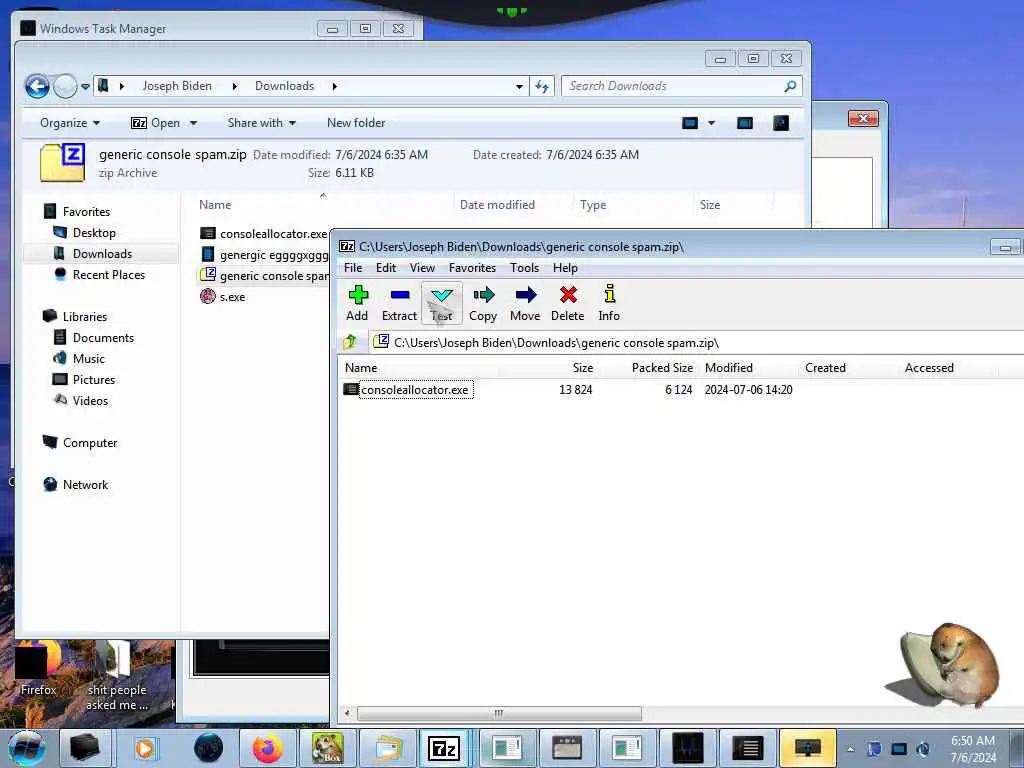Run the Test archive tool in 7-Zip
Viewport: 1024px width, 768px height.
pos(441,303)
